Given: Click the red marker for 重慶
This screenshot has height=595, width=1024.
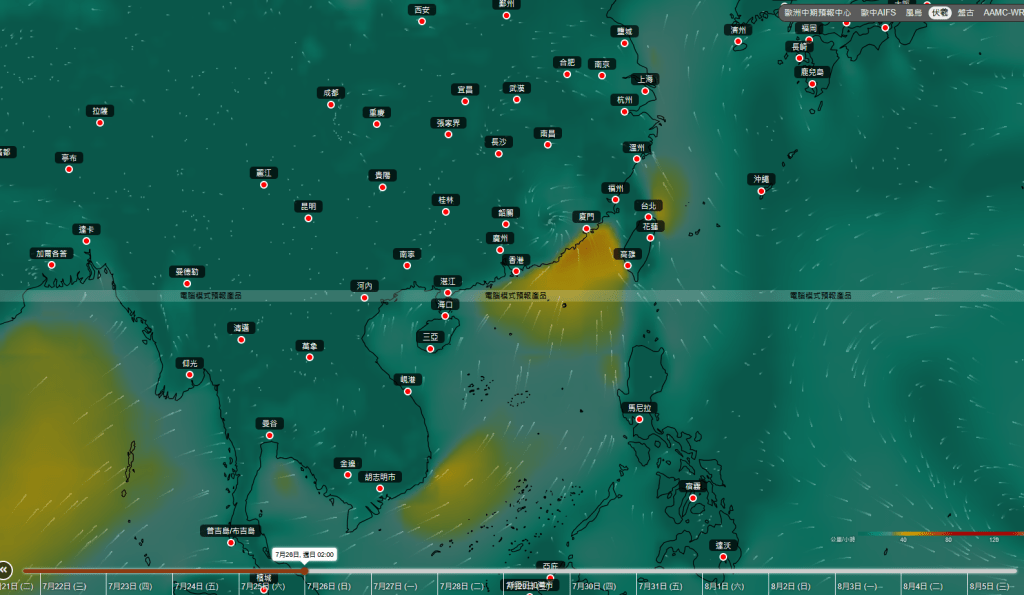Looking at the screenshot, I should click(x=377, y=124).
